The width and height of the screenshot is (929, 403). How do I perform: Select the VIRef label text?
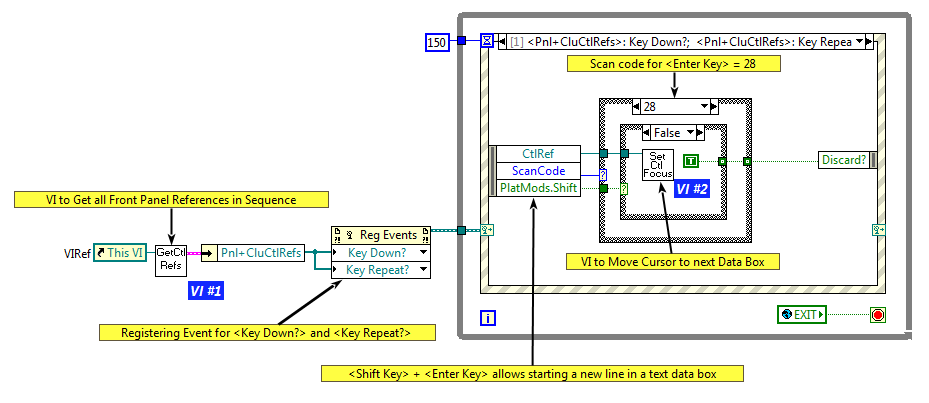(78, 254)
